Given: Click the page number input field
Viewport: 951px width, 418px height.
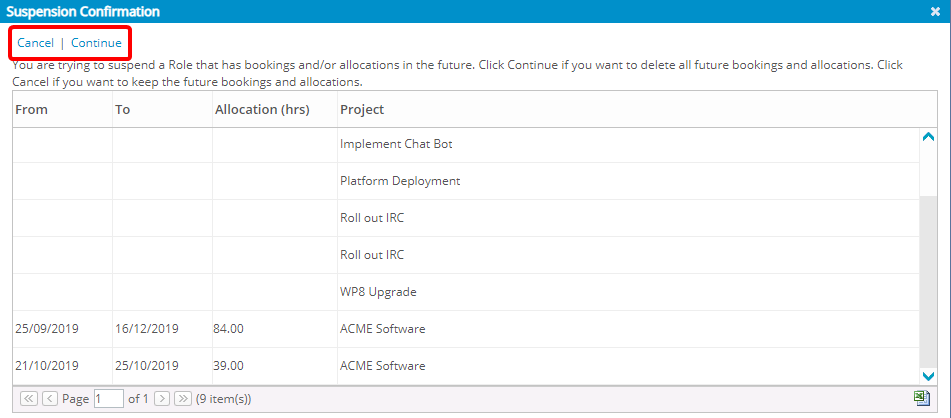Looking at the screenshot, I should pos(109,399).
